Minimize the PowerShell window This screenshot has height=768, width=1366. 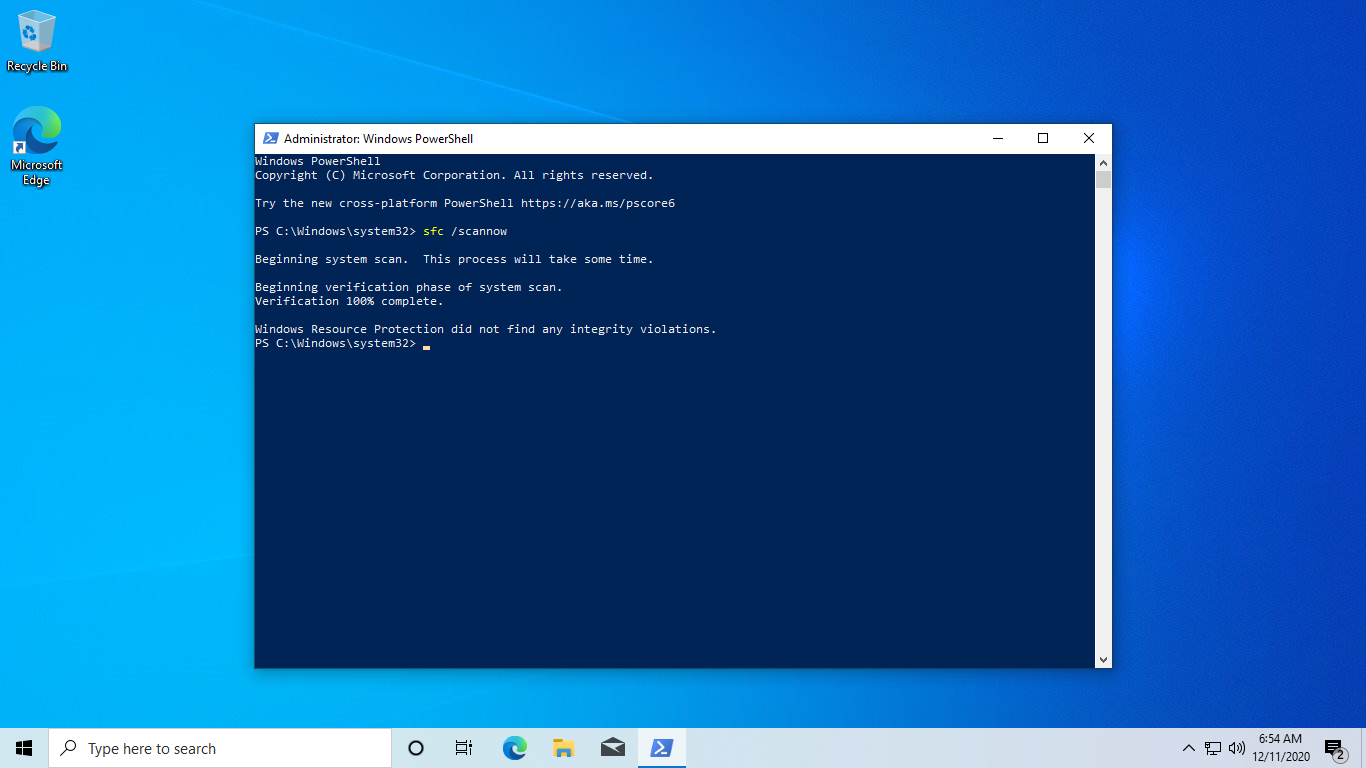[997, 139]
